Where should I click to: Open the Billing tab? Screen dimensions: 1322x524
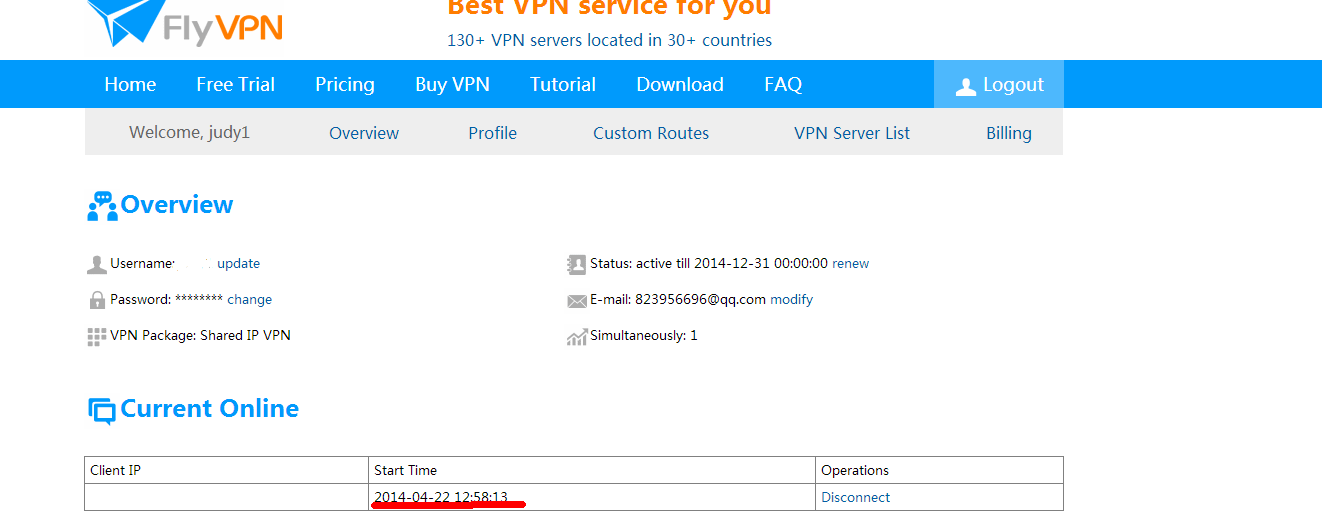1009,133
